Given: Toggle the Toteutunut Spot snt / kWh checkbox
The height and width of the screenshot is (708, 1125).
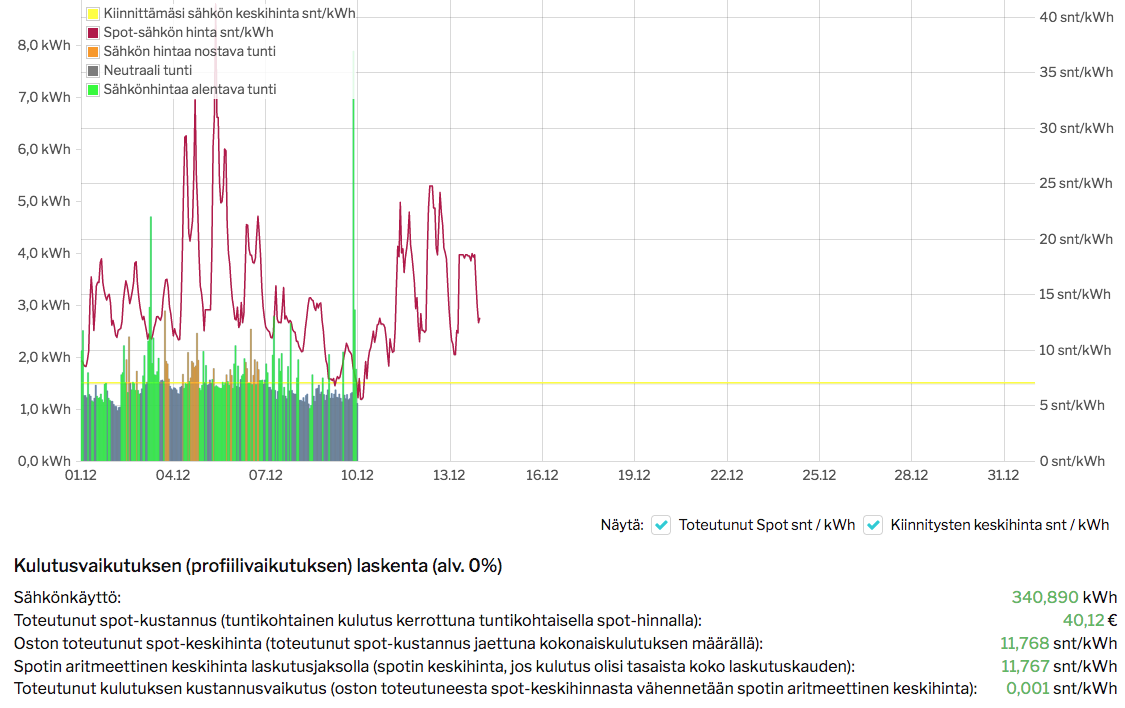Looking at the screenshot, I should coord(661,525).
